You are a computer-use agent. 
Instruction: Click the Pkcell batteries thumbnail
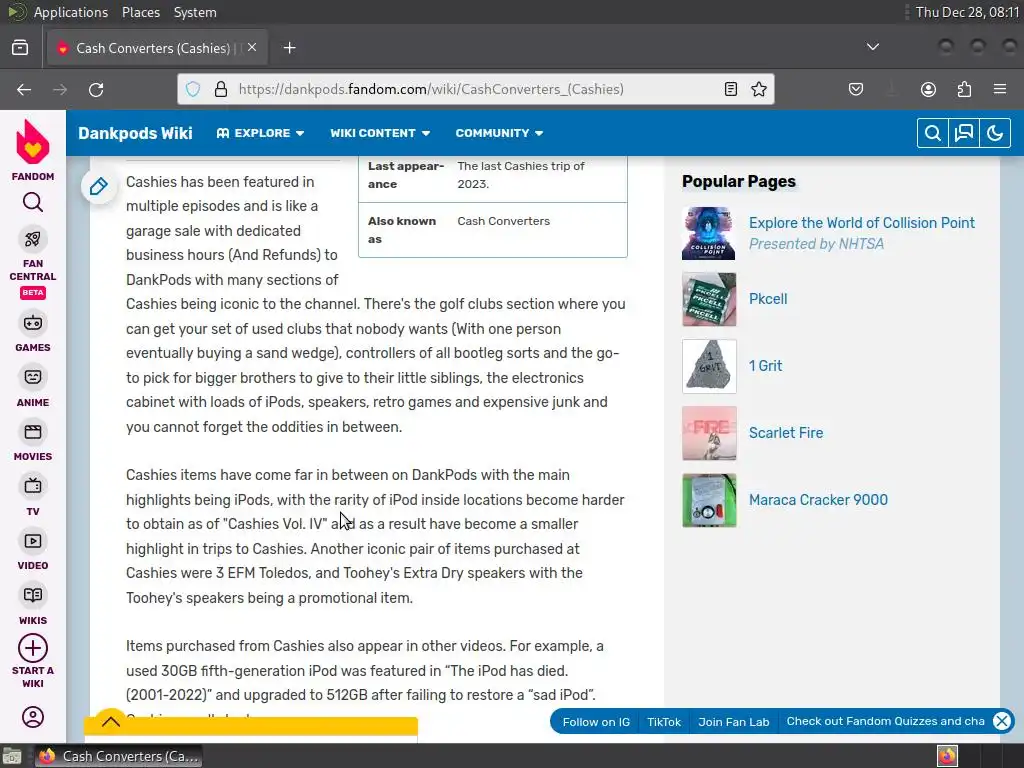click(709, 300)
